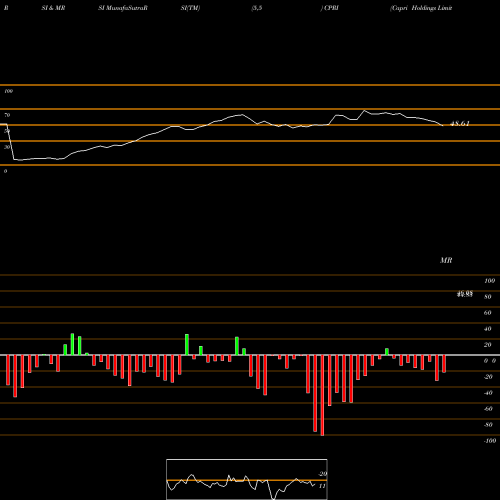Click the 100 label on the RSI axis
This screenshot has height=500, width=500.
8,91
